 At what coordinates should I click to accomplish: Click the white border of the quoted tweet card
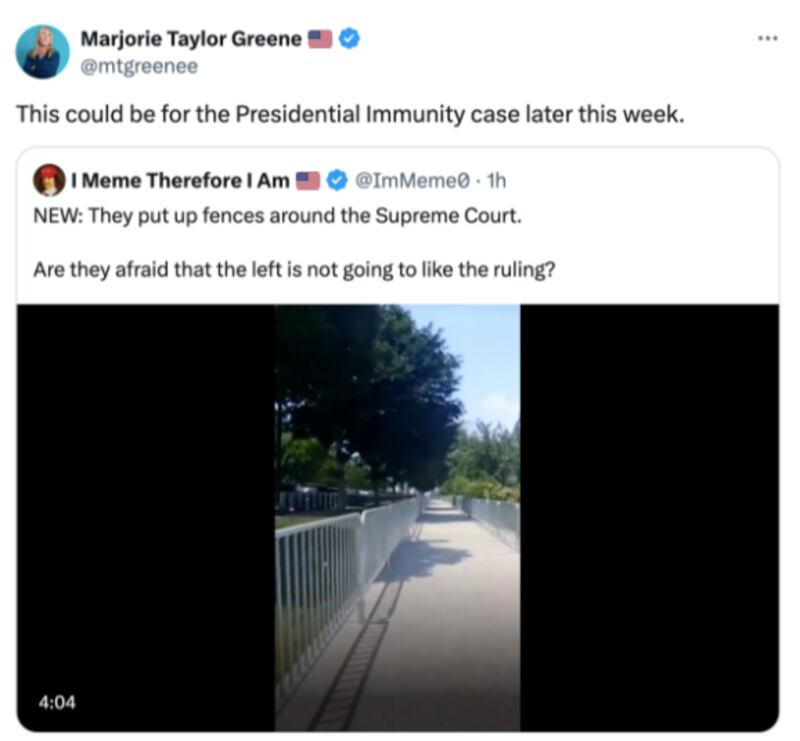(398, 149)
